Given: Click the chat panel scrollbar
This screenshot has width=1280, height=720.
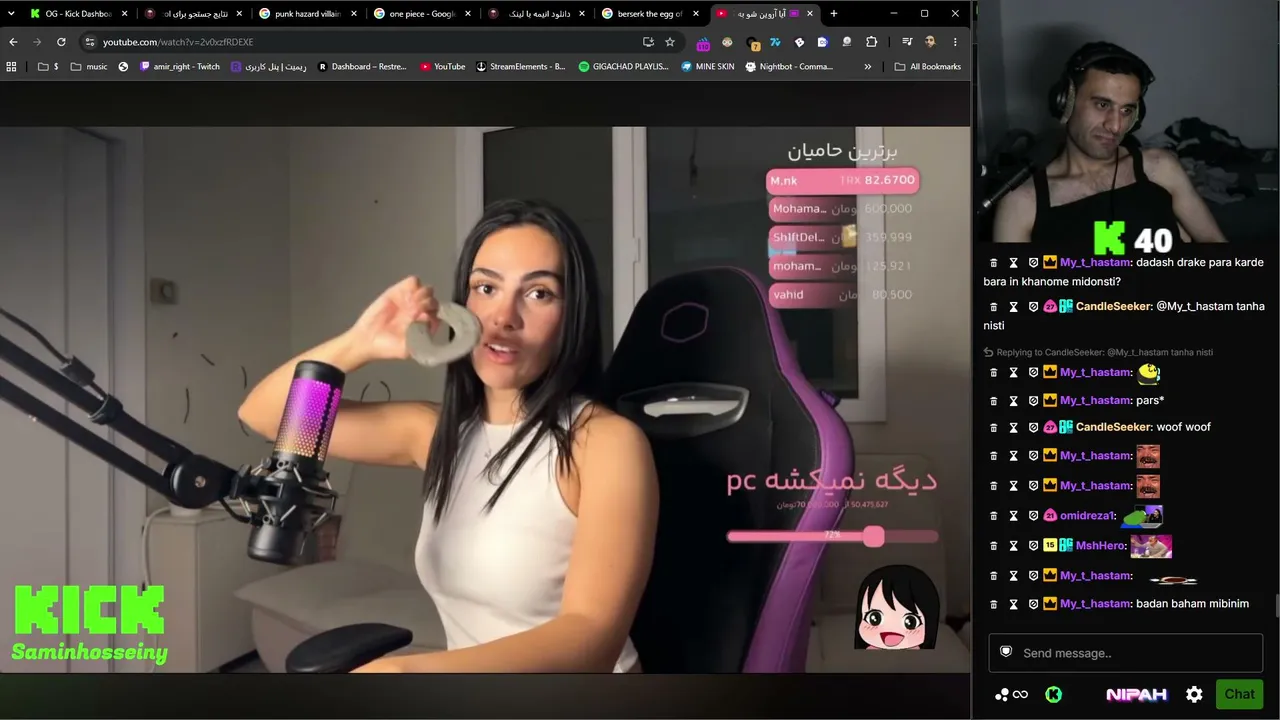Looking at the screenshot, I should pyautogui.click(x=1276, y=606).
